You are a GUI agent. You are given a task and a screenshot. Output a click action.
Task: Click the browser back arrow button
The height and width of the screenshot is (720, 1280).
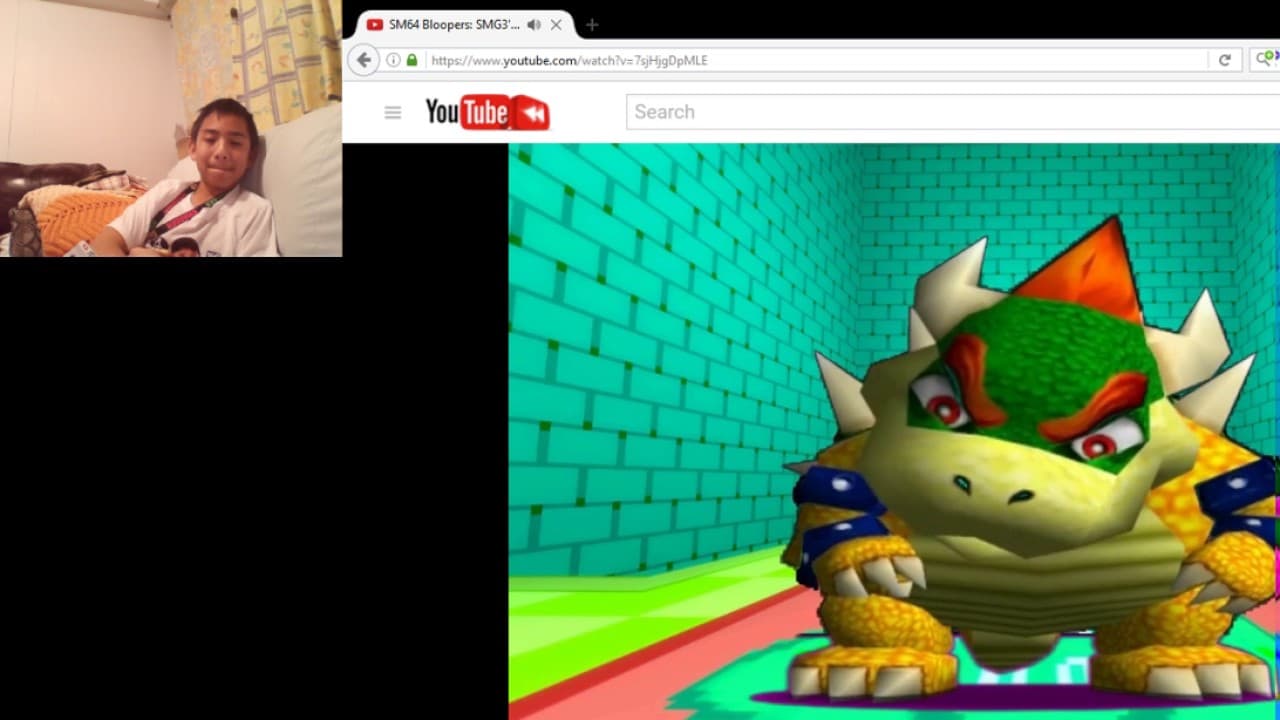pyautogui.click(x=364, y=60)
